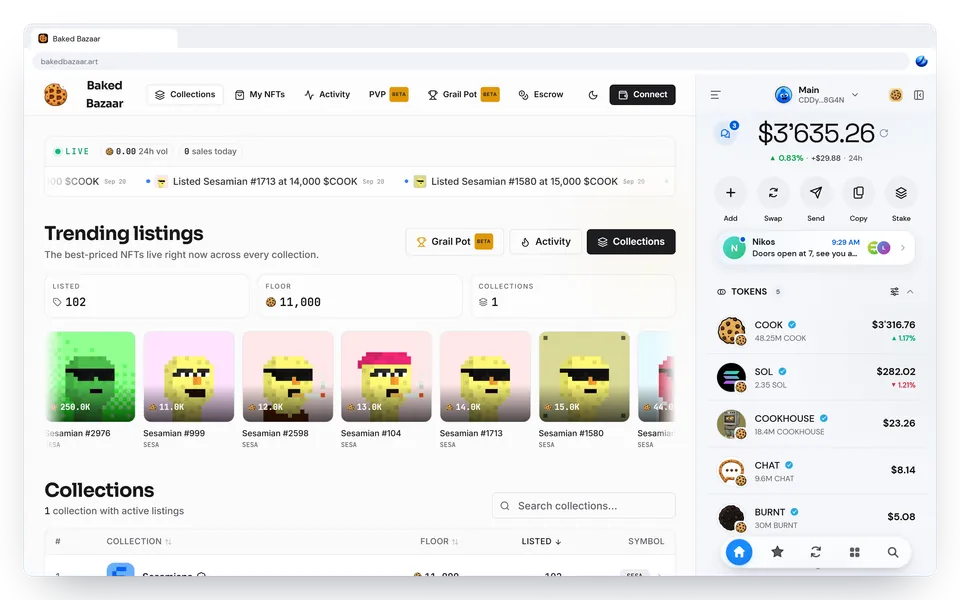Click the cookie icon in the wallet header
The width and height of the screenshot is (960, 600).
(895, 95)
